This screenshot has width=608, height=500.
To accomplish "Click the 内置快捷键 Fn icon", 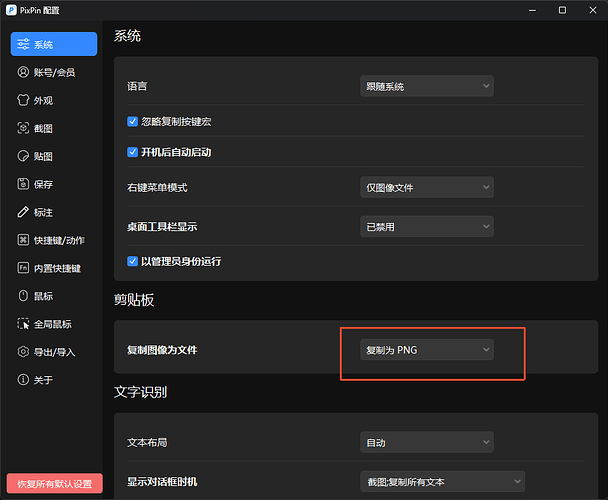I will point(23,268).
